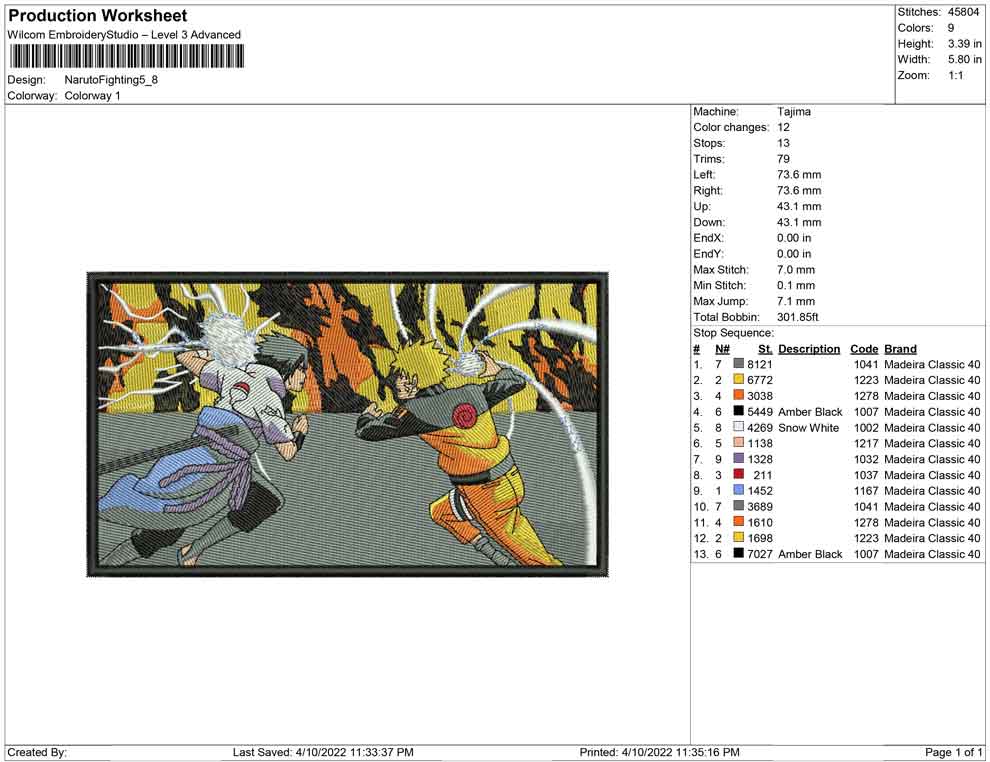The width and height of the screenshot is (990, 762).
Task: Click the black swatch in stop row 13
Action: [x=738, y=553]
